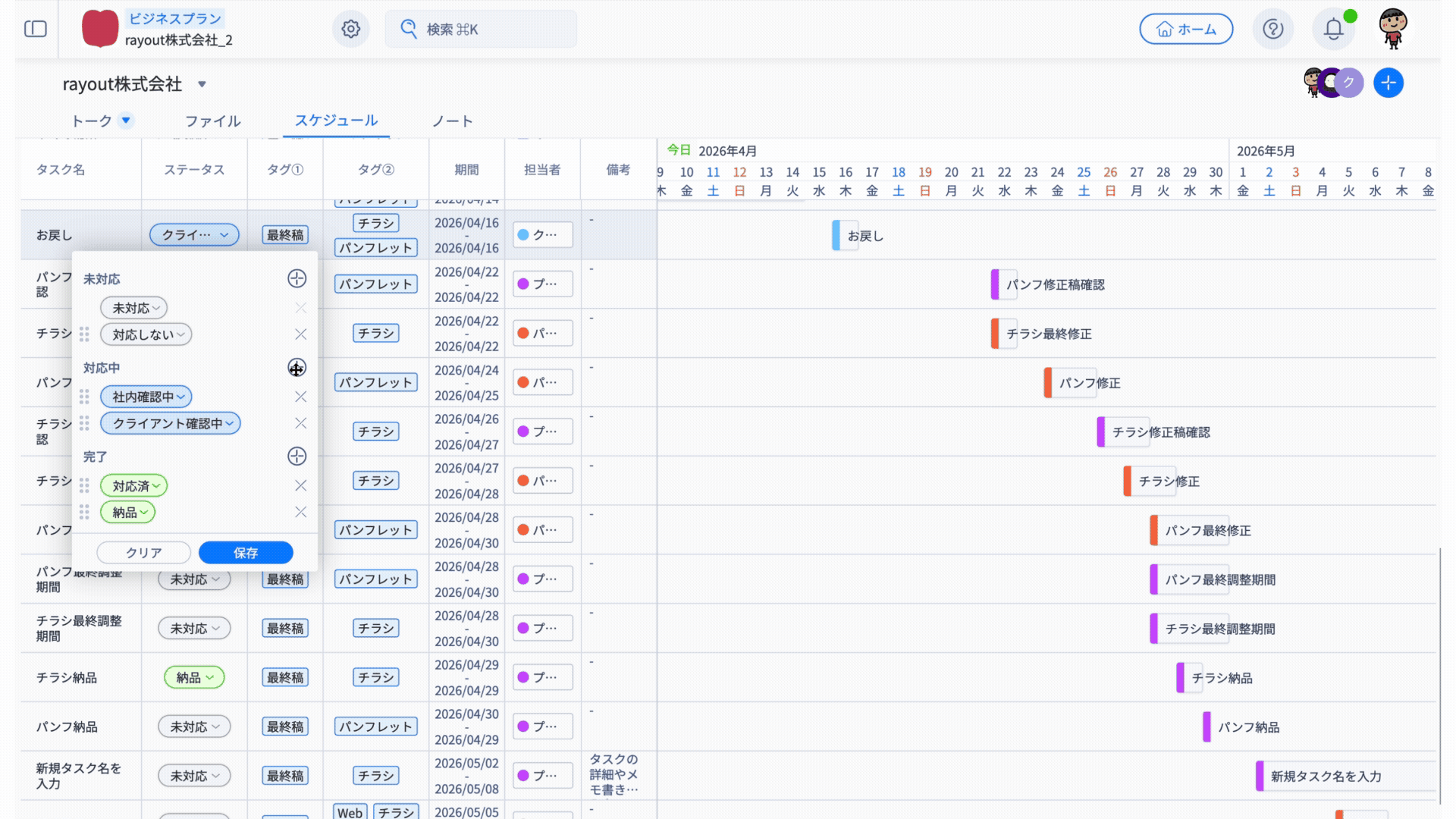Screen dimensions: 1456x819
Task: Open the 対応済 status pill dropdown
Action: point(134,485)
